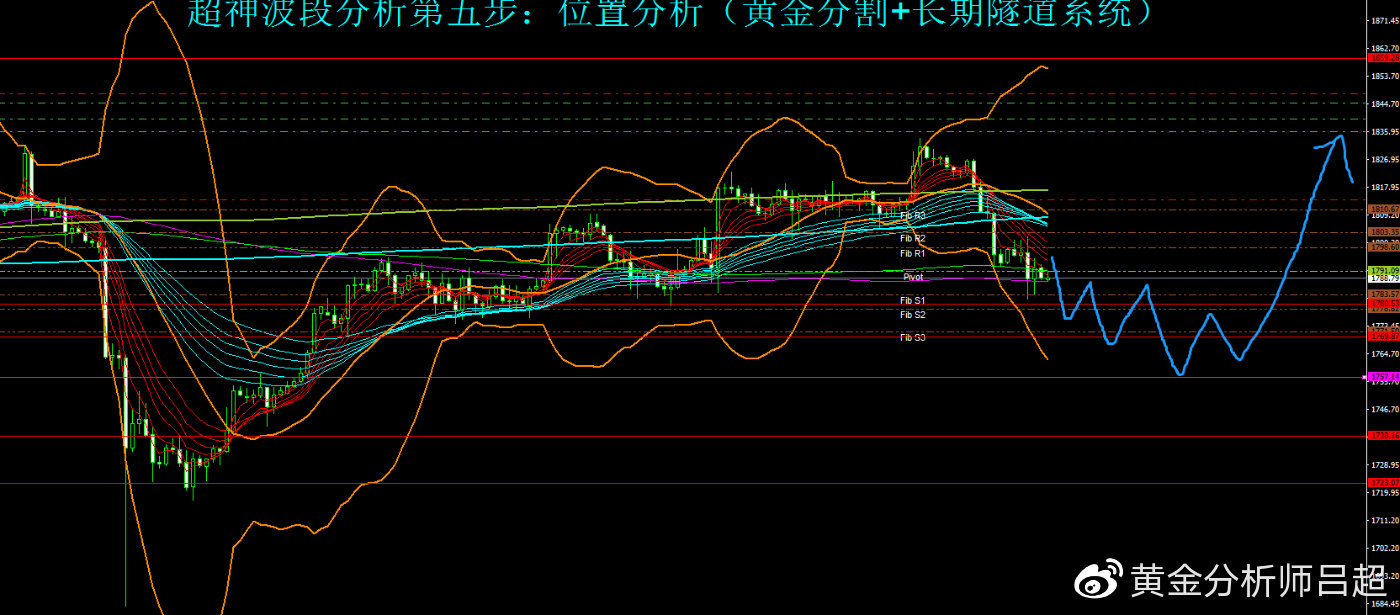The width and height of the screenshot is (1400, 615).
Task: Click the 1826.95 price axis value
Action: pos(1385,160)
